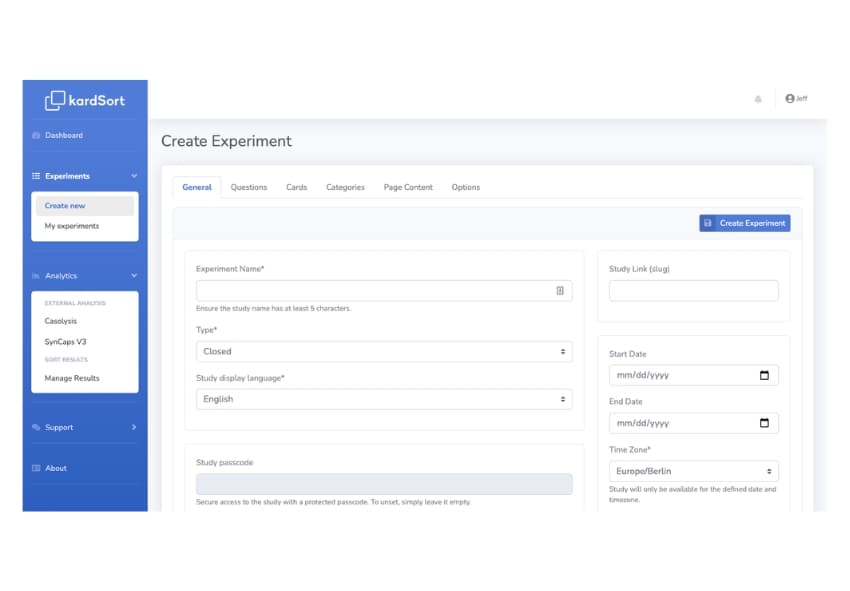Screen dimensions: 850x591
Task: Switch to the Page Content tab
Action: (x=408, y=187)
